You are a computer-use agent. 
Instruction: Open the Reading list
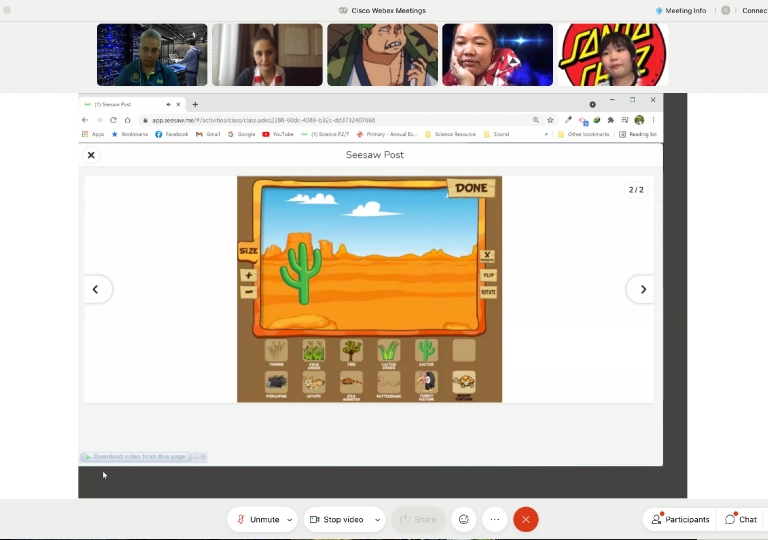pos(638,134)
